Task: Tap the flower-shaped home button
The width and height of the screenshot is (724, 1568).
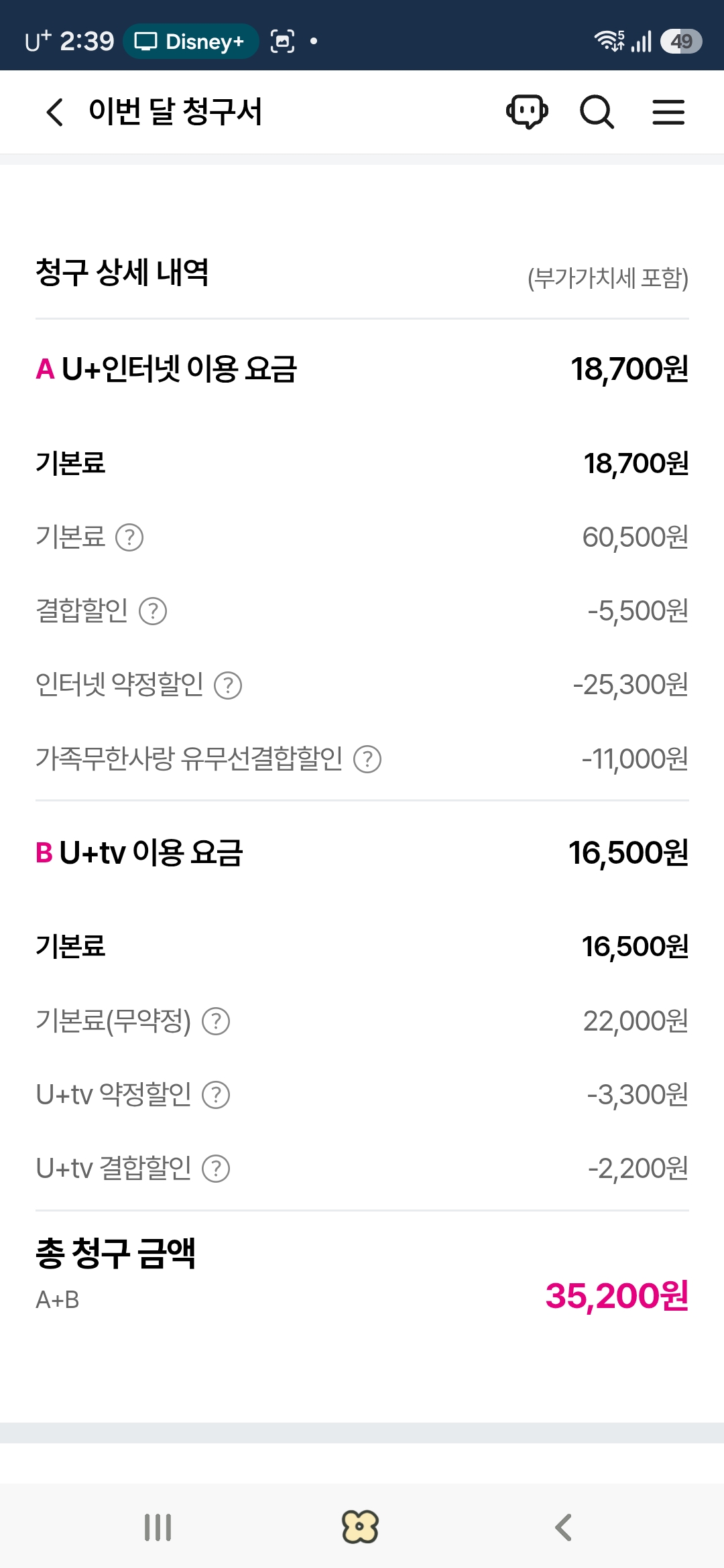Action: click(361, 1527)
